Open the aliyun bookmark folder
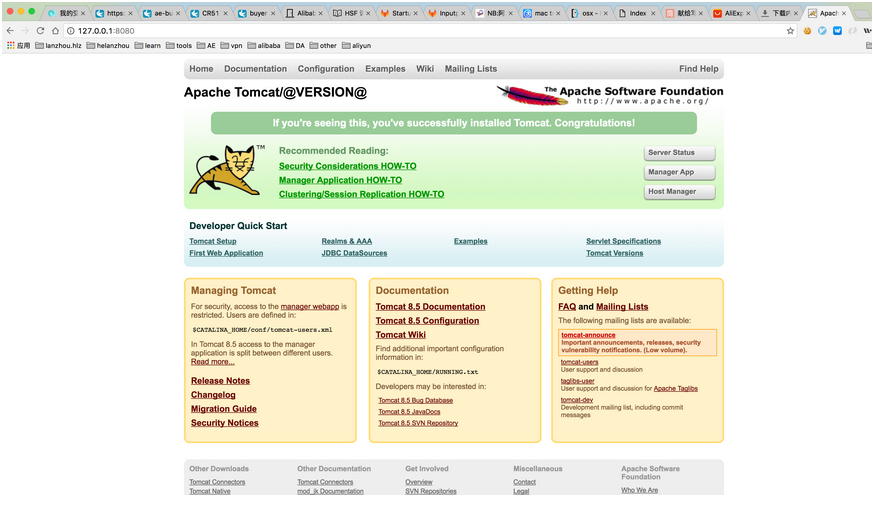The width and height of the screenshot is (873, 506). [356, 46]
